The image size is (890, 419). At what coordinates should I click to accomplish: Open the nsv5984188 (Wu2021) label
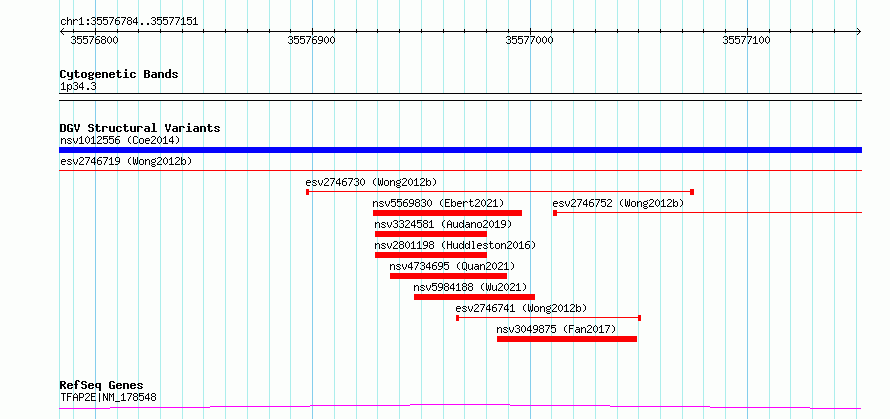pyautogui.click(x=471, y=287)
